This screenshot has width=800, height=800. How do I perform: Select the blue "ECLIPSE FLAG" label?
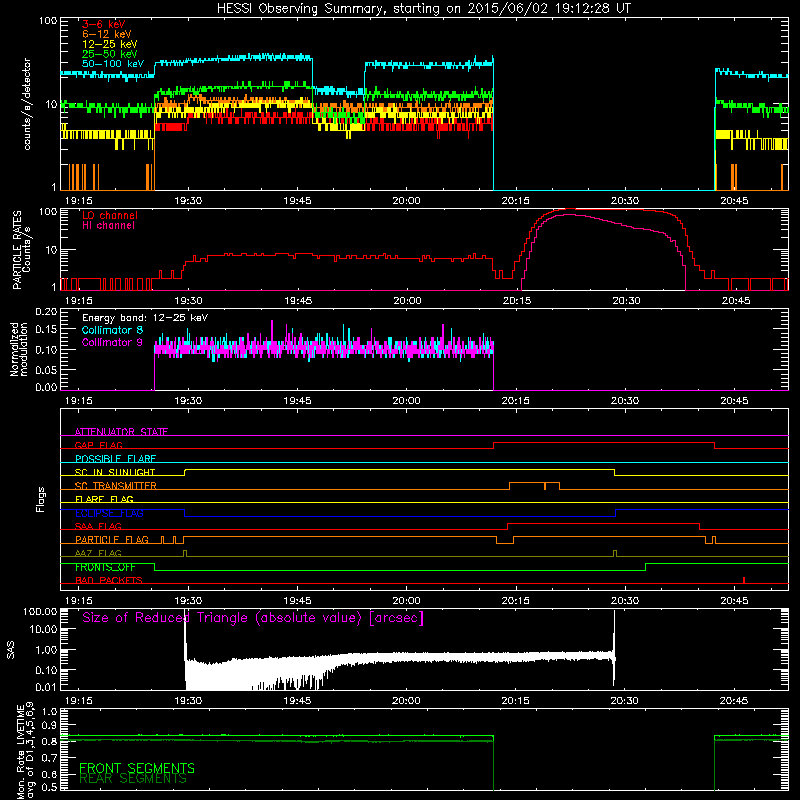point(109,513)
